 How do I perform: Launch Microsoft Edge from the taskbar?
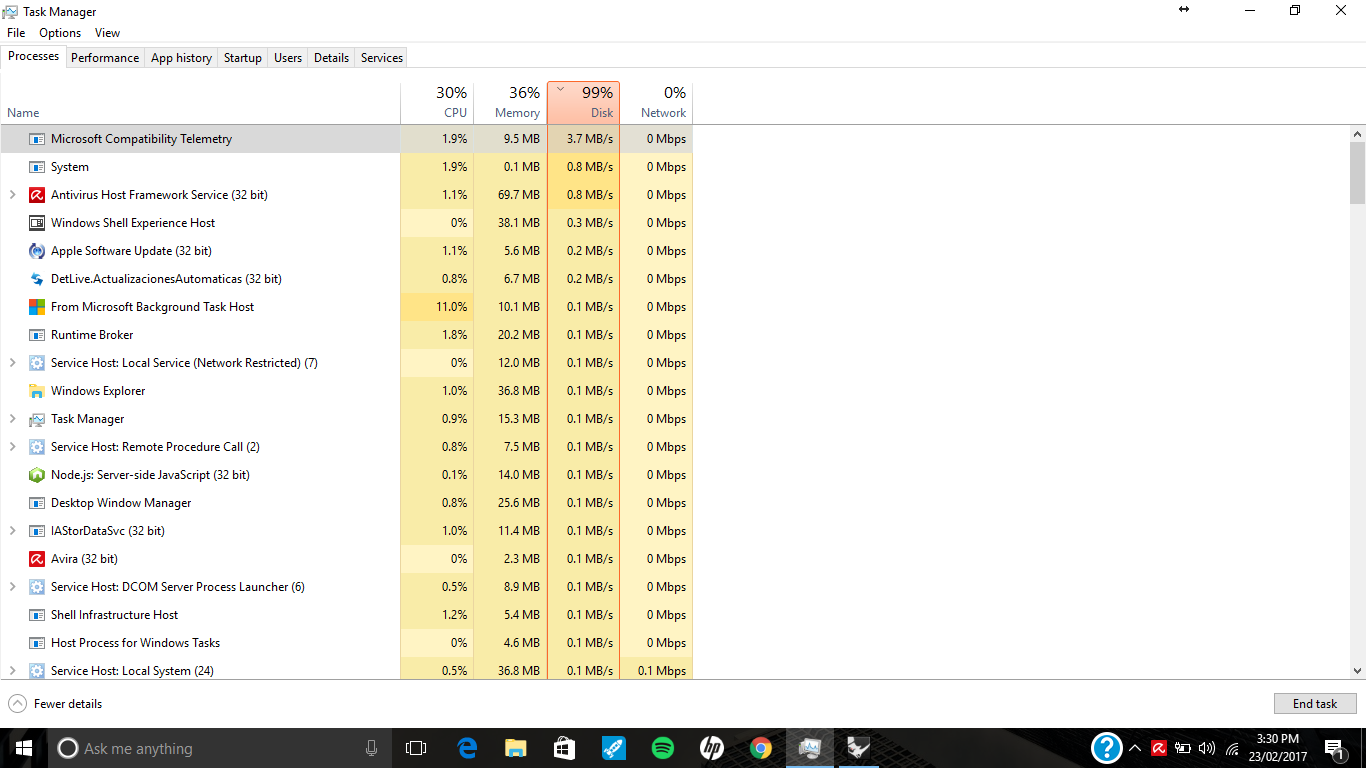coord(467,748)
